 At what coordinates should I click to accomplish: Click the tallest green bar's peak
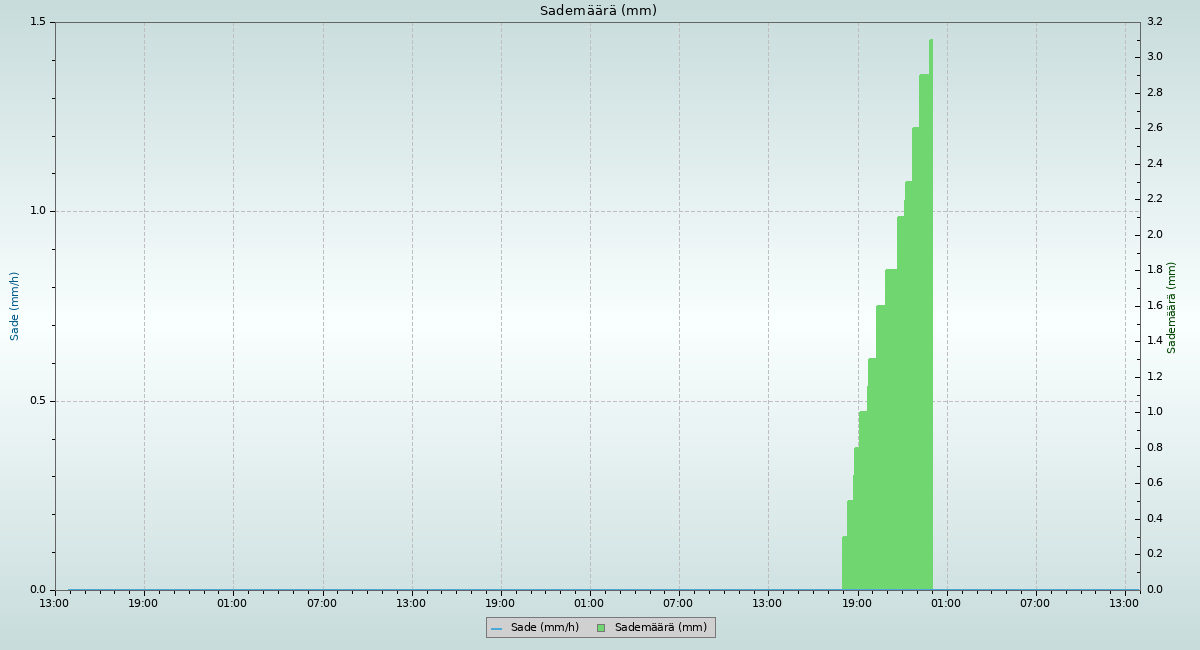[931, 42]
